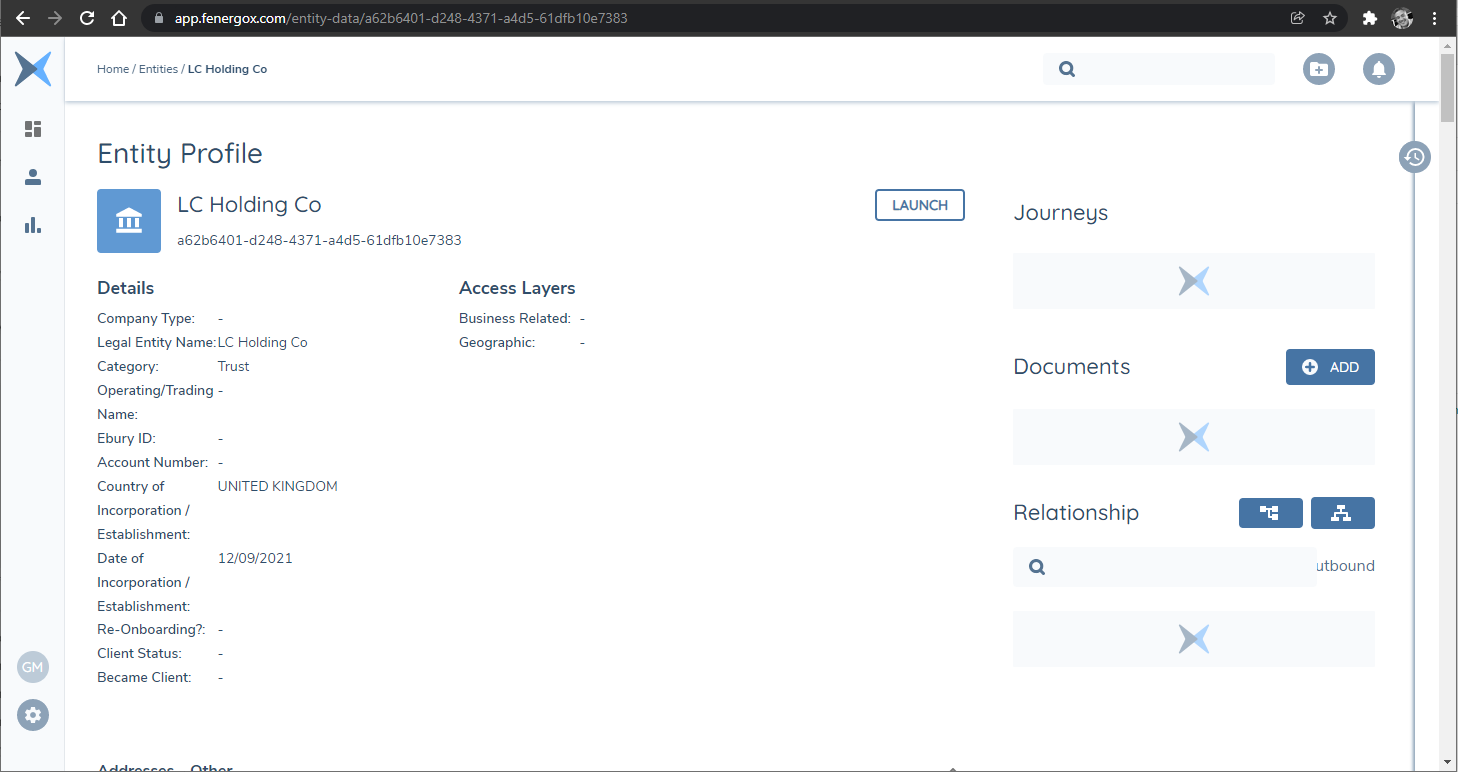Viewport: 1460px width, 772px height.
Task: Click the LAUNCH button
Action: click(x=919, y=205)
